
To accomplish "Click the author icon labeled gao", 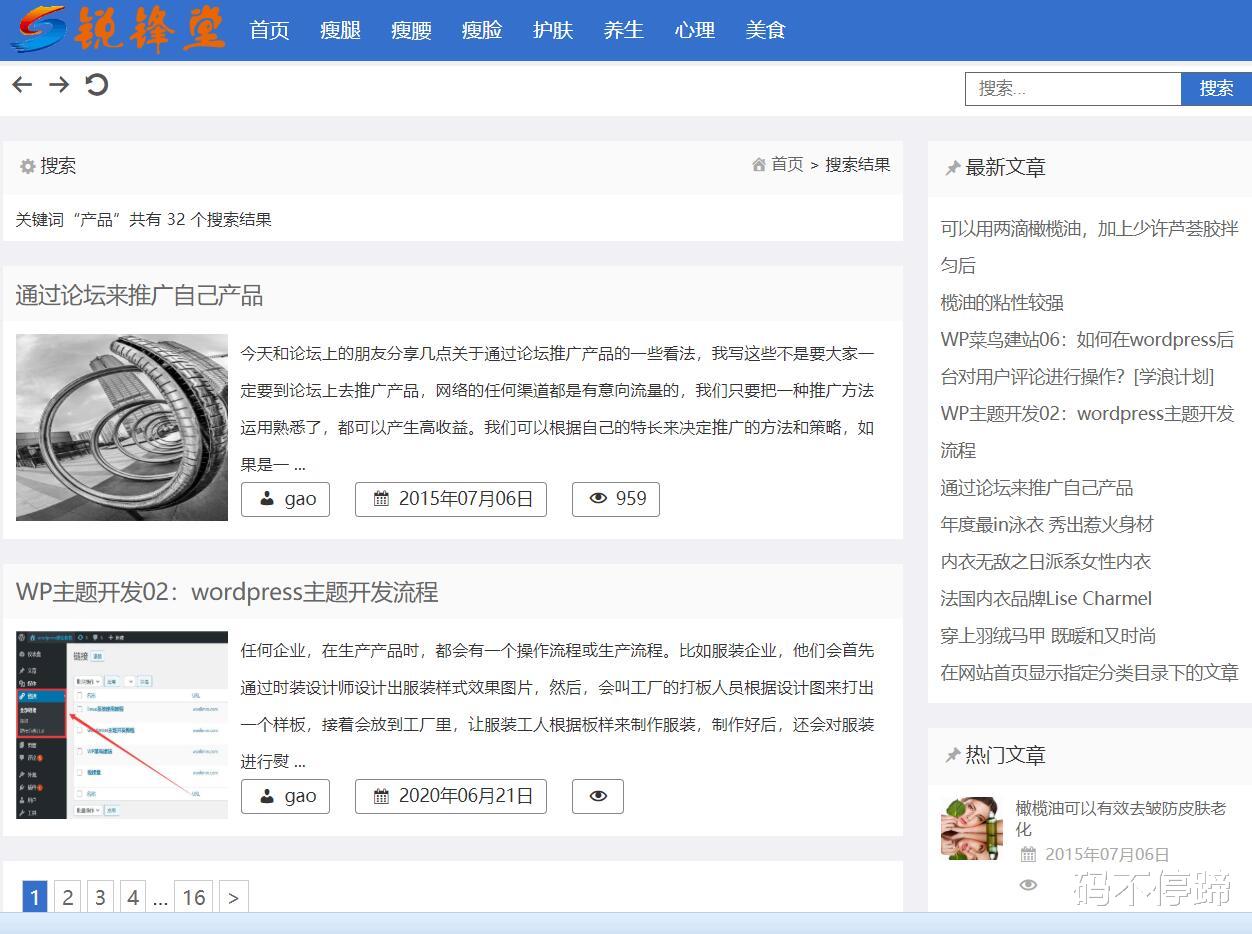I will click(269, 498).
